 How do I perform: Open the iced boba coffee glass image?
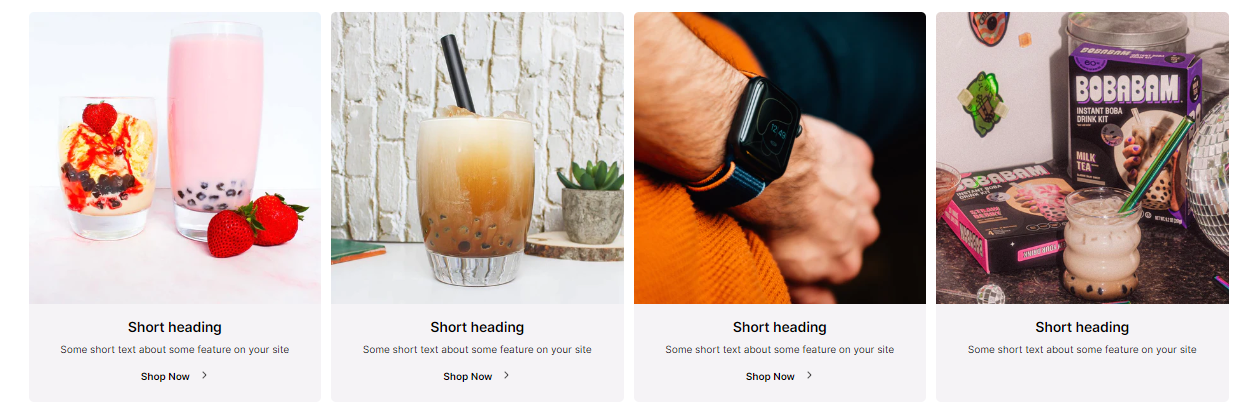pyautogui.click(x=477, y=158)
